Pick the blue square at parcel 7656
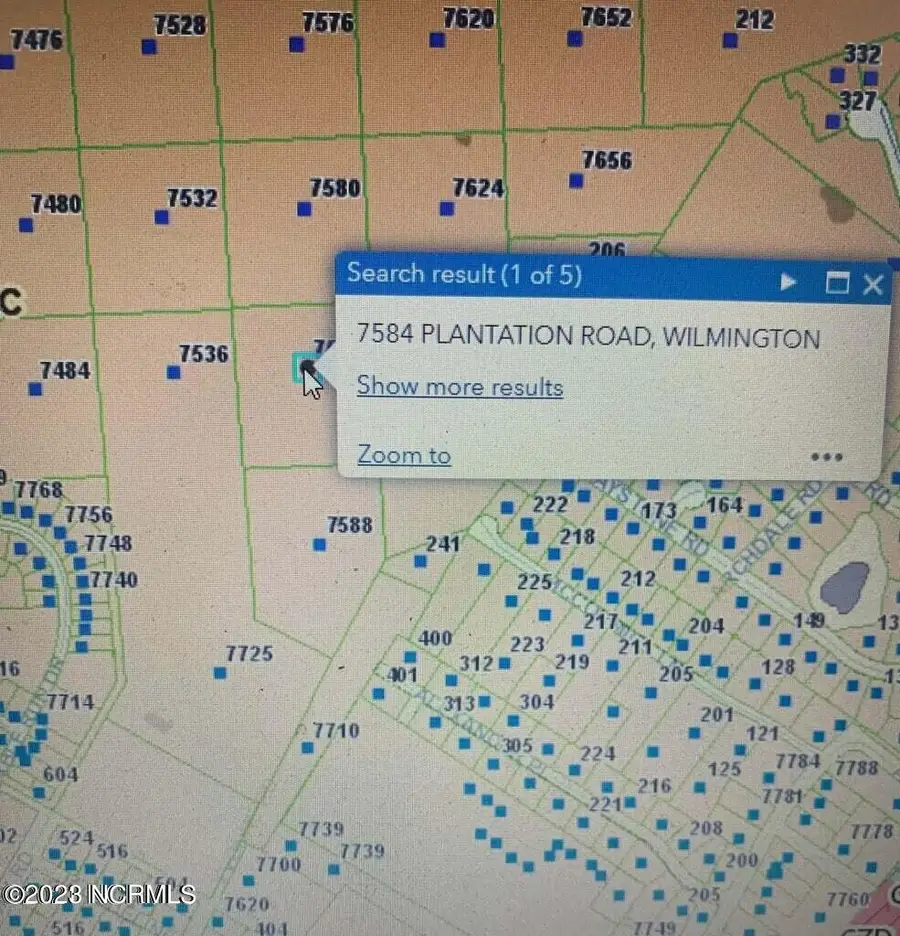The image size is (900, 936). [x=576, y=181]
